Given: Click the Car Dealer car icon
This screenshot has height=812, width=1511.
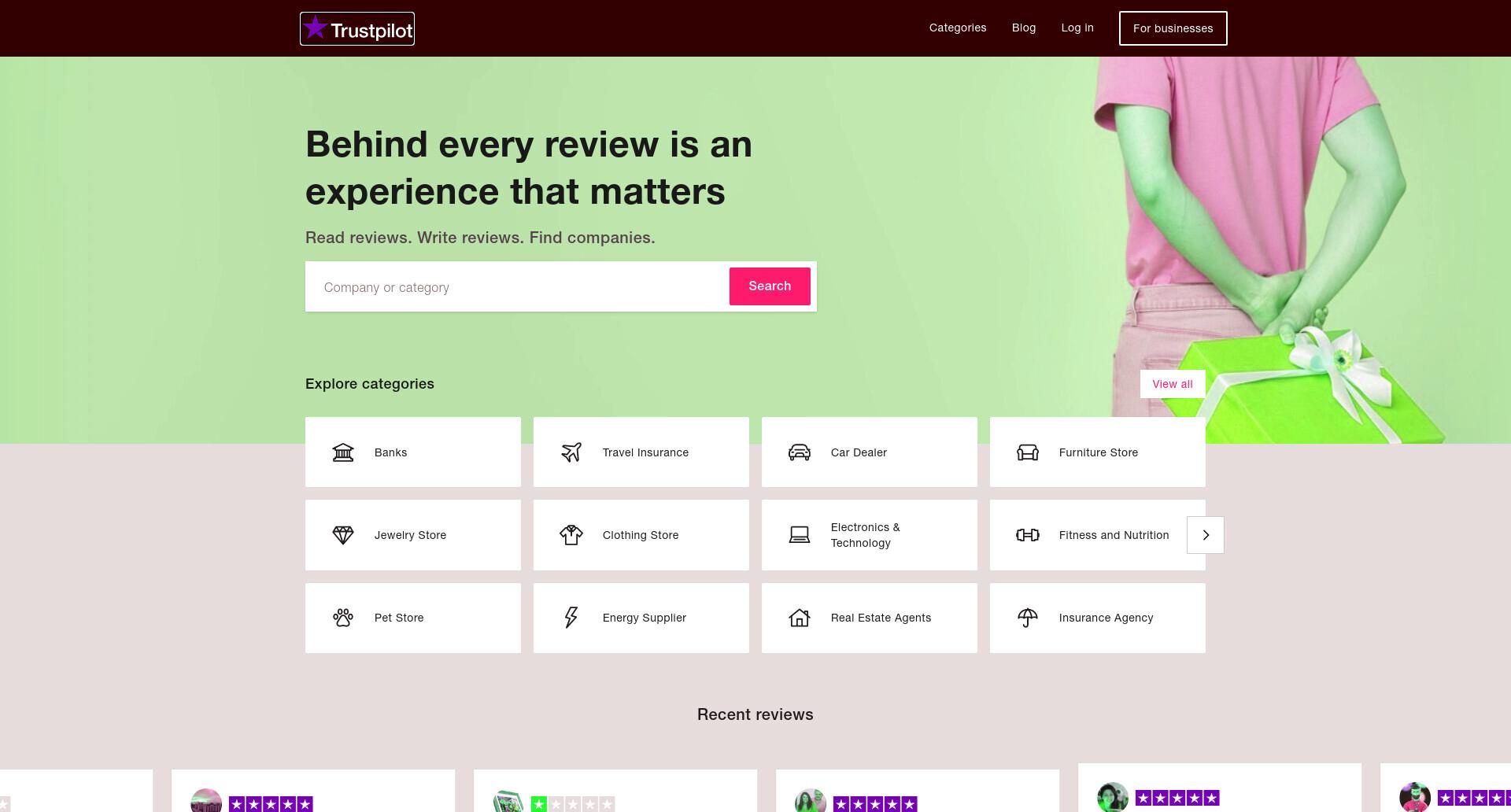Looking at the screenshot, I should click(x=800, y=452).
